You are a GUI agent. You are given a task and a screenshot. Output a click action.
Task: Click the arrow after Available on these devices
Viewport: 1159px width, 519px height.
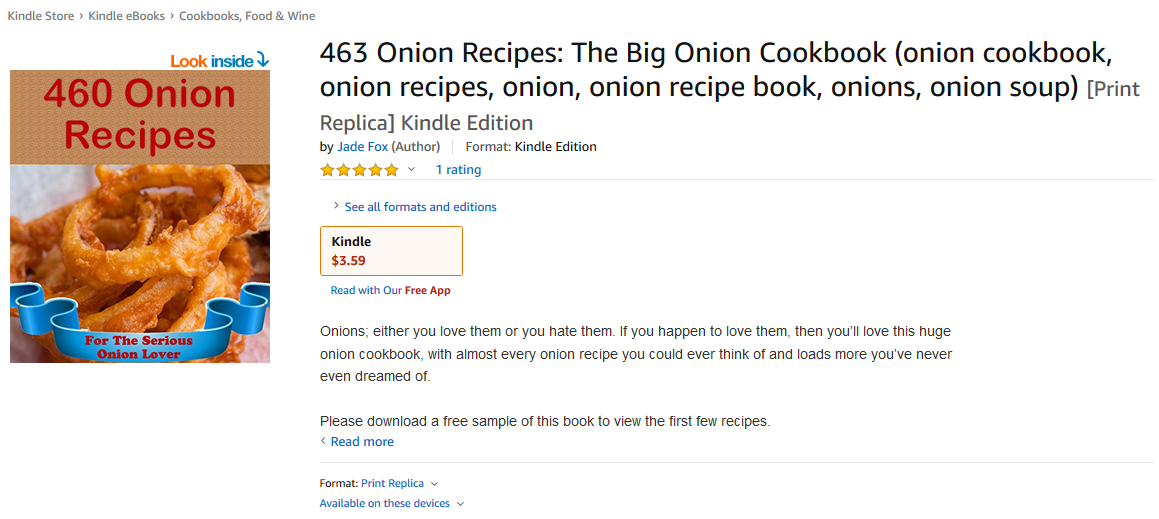[x=460, y=503]
